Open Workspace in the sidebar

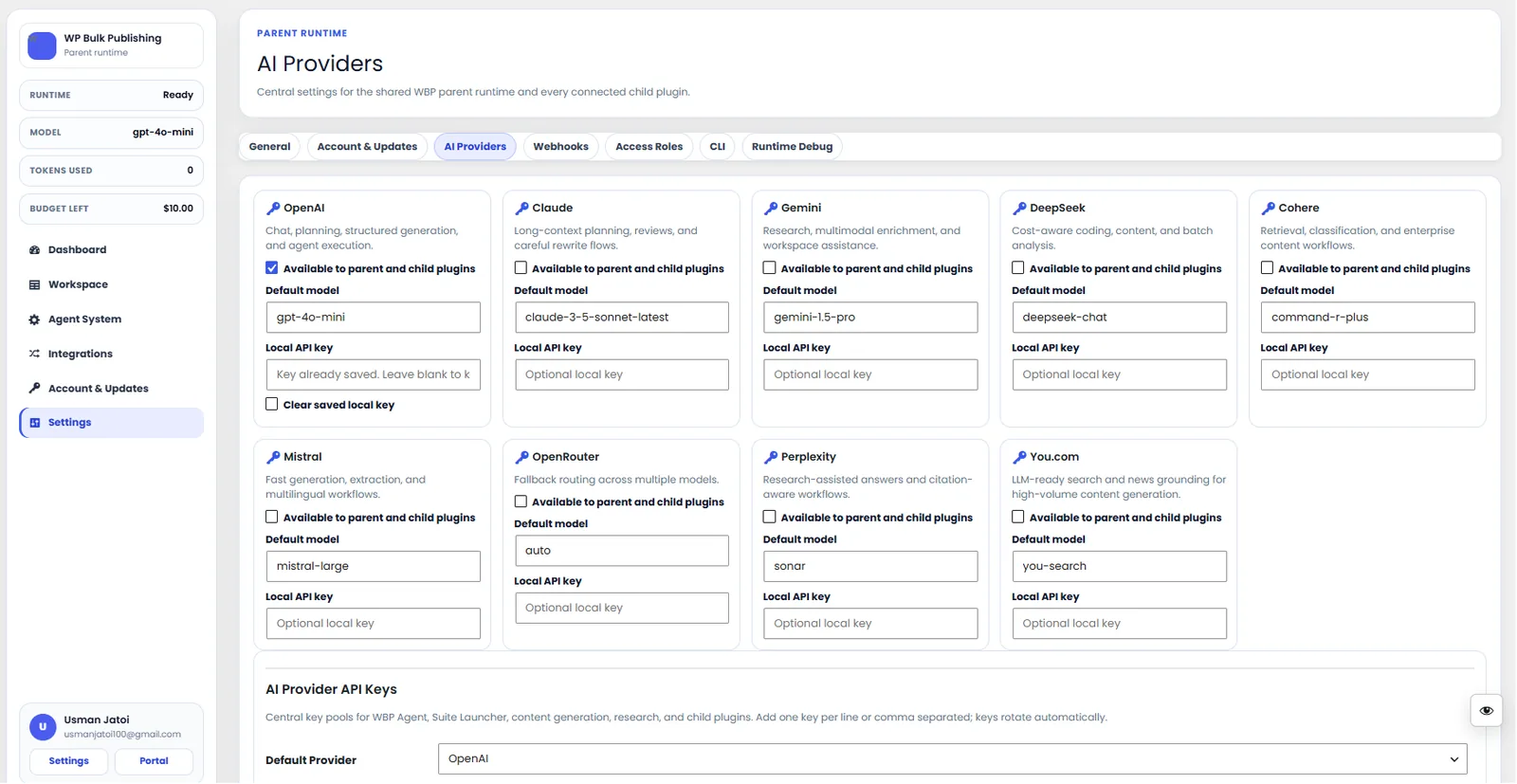[x=111, y=284]
